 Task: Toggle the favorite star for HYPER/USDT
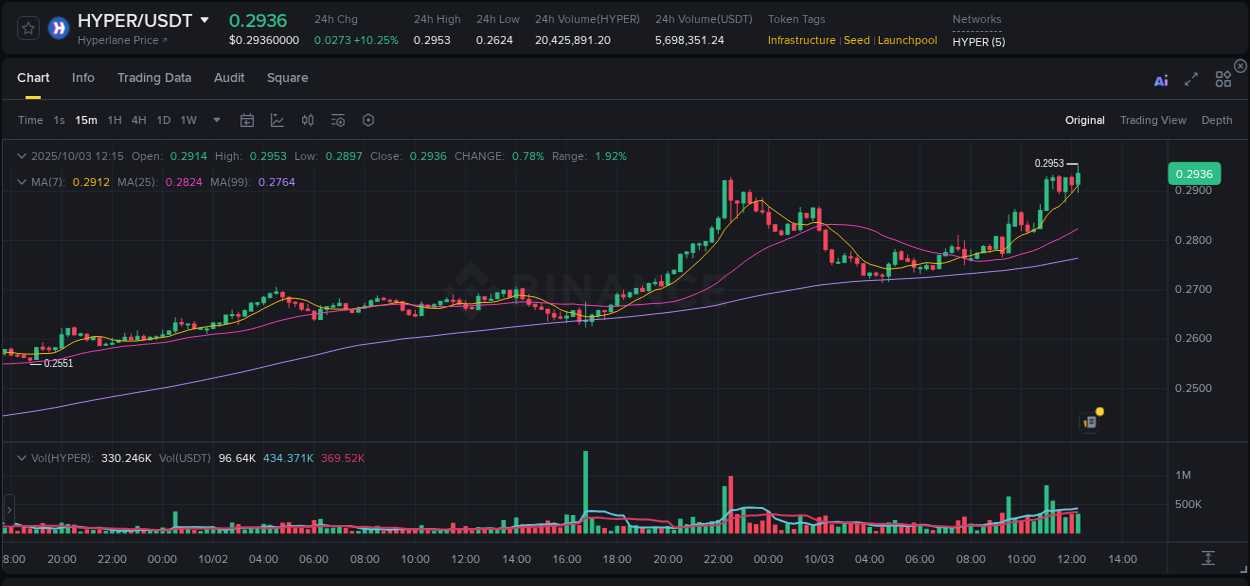pos(27,27)
